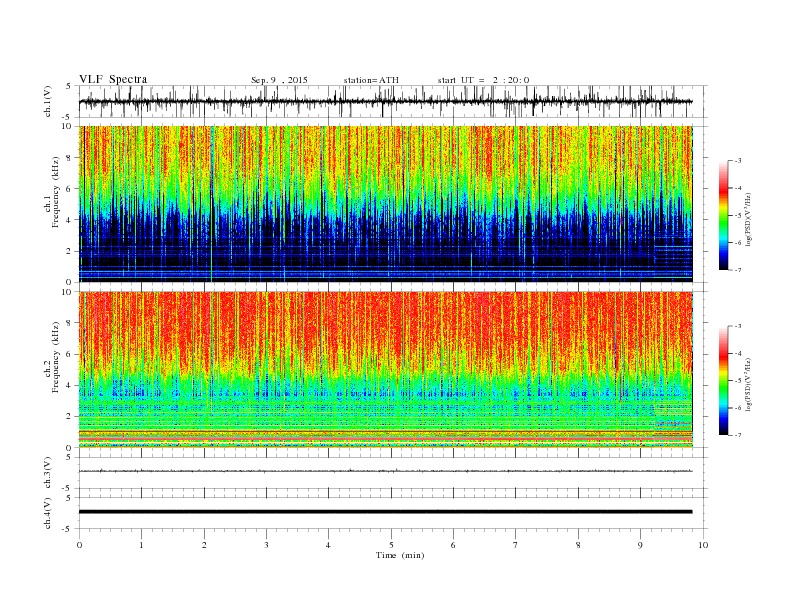
Task: Click the ch.1 "Frequency (kHz)" axis label
Action: click(56, 192)
